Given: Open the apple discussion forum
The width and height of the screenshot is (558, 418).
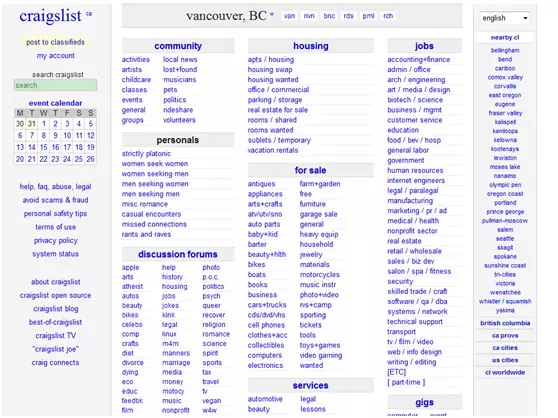Looking at the screenshot, I should (130, 268).
